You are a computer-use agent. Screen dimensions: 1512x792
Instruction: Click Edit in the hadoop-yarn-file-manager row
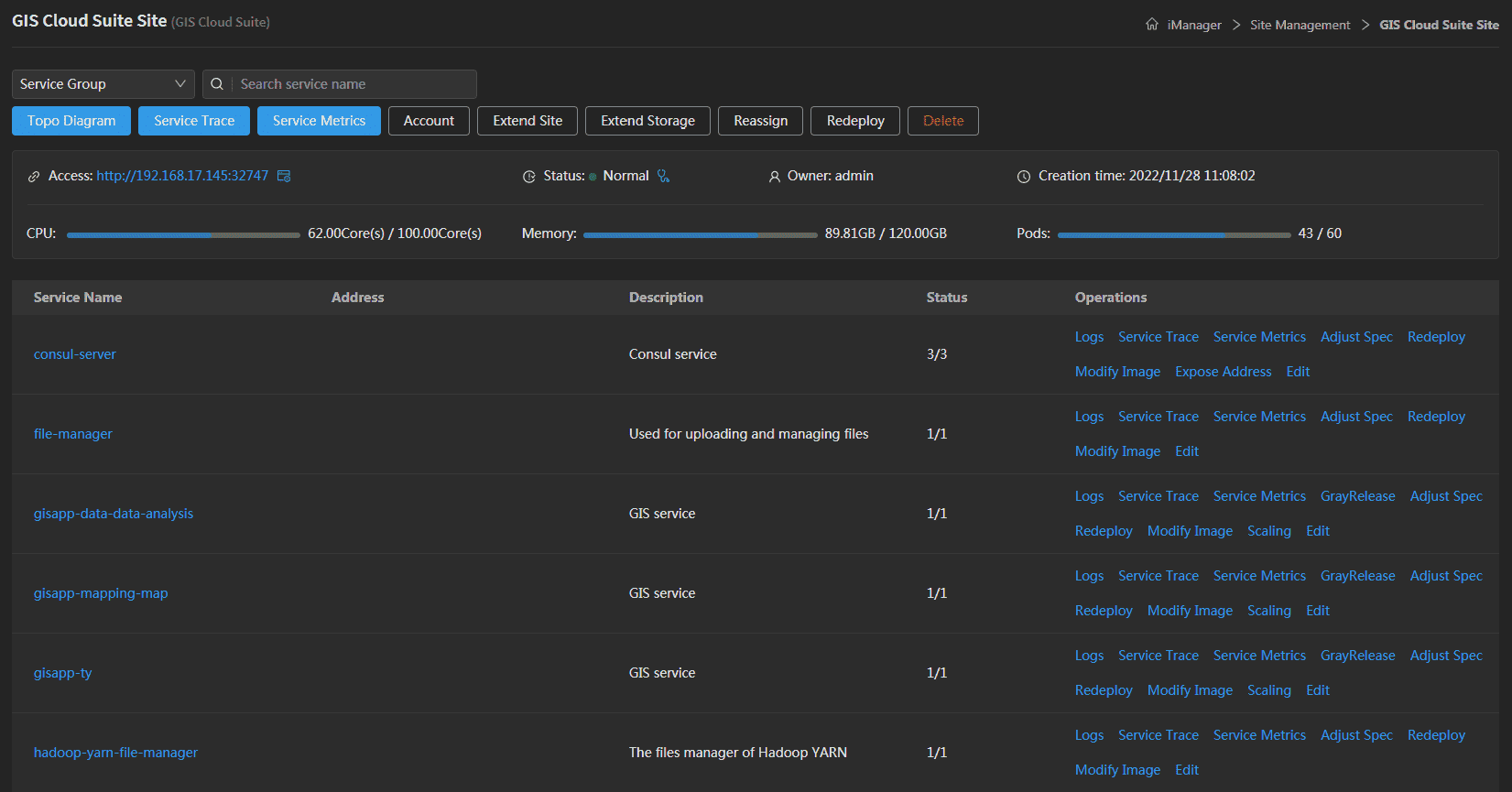tap(1186, 770)
